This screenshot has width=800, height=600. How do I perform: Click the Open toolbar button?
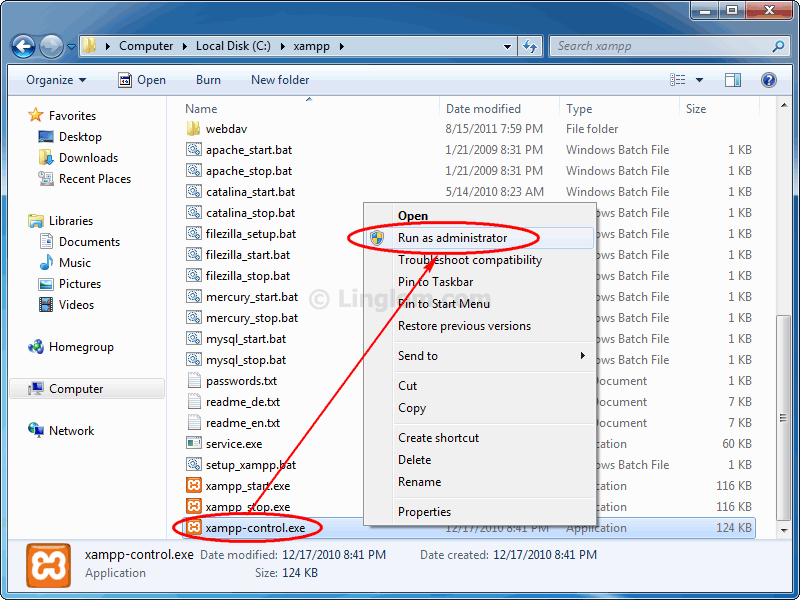(x=142, y=80)
